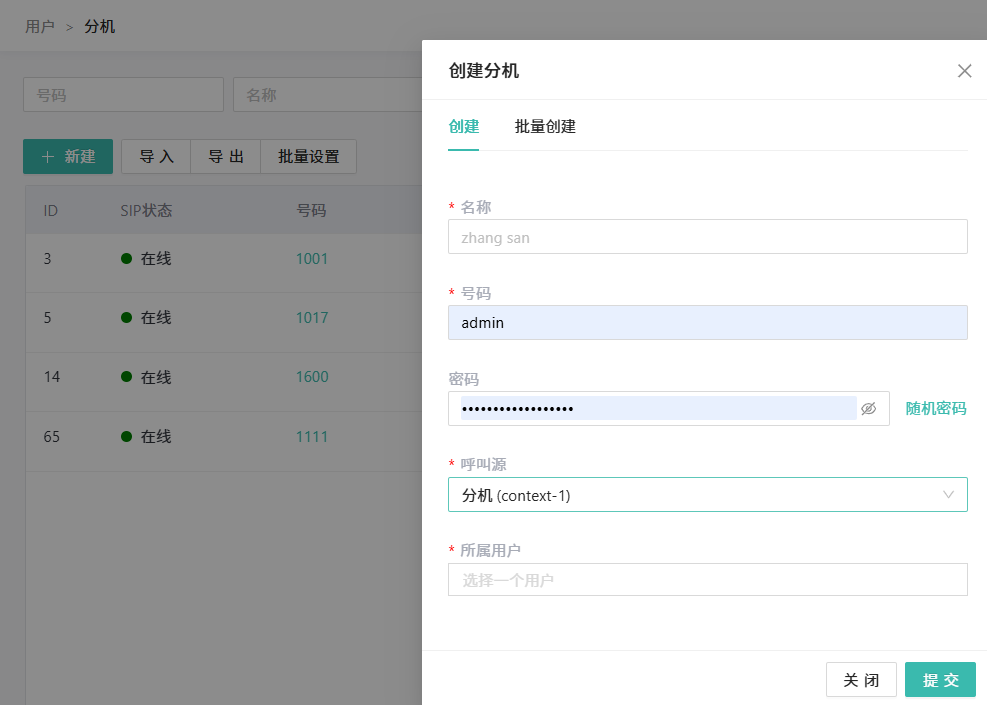The height and width of the screenshot is (705, 987).
Task: Click the 导出 button
Action: 225,157
